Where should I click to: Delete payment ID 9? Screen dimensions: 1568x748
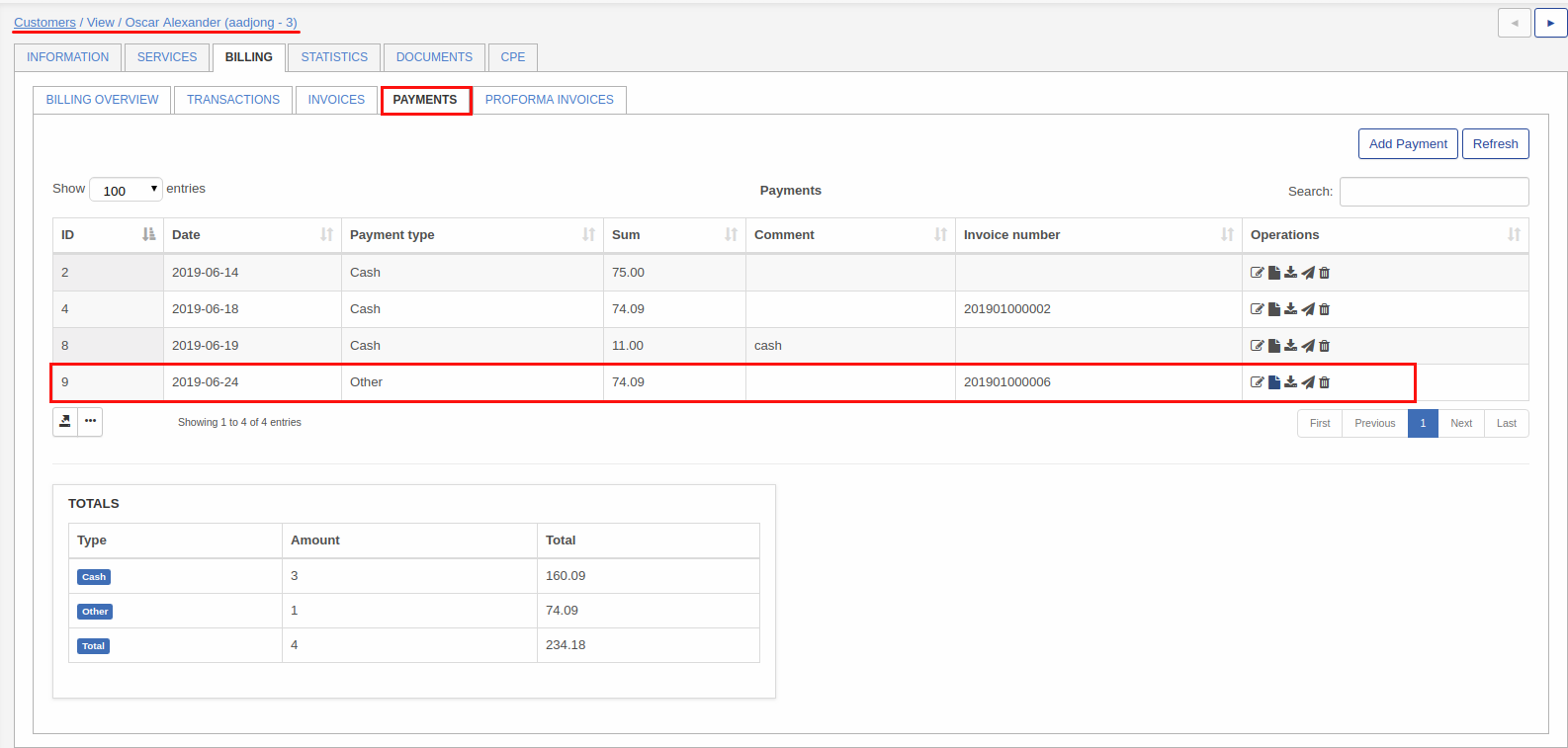[x=1325, y=382]
